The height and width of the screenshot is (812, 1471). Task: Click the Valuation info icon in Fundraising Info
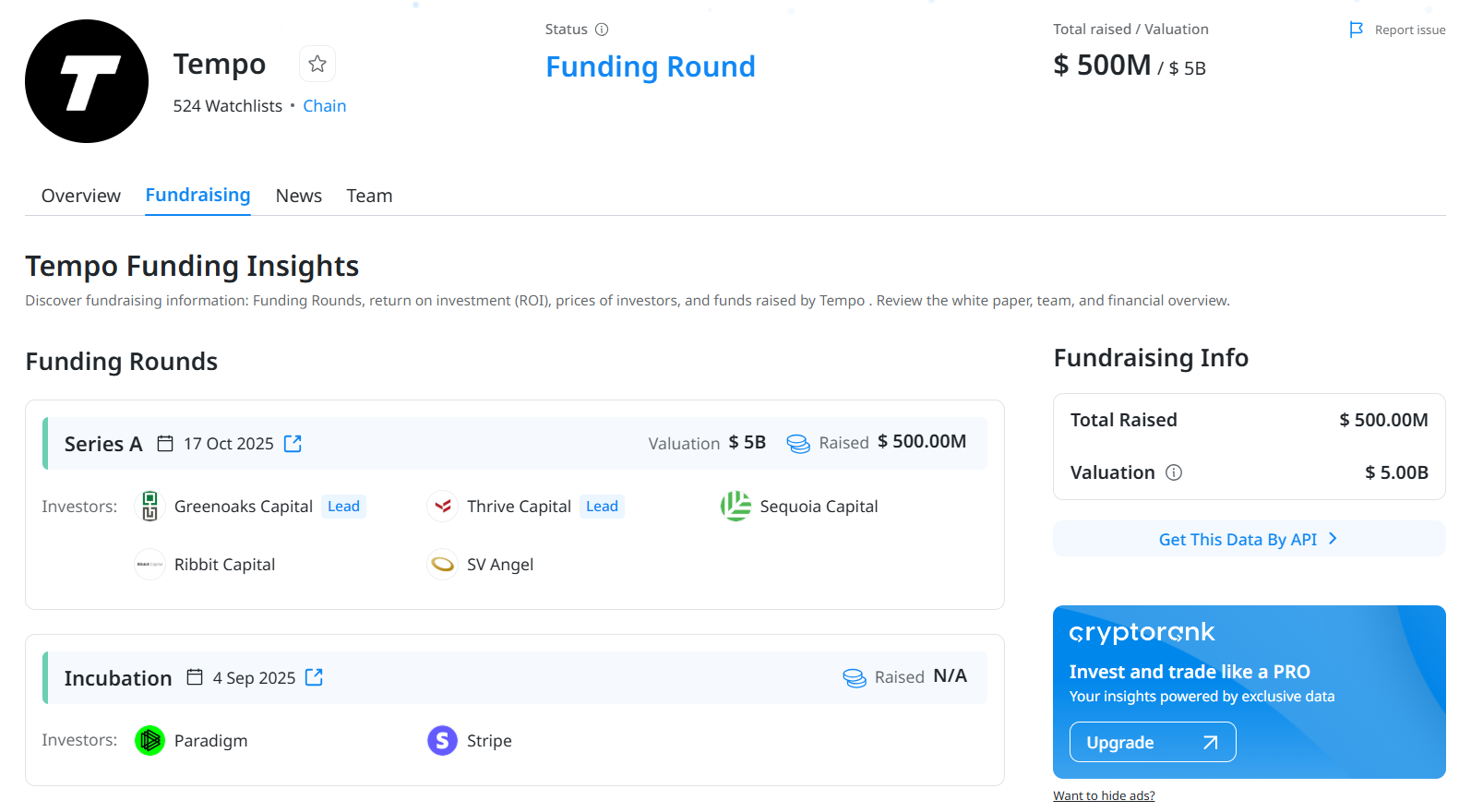coord(1174,472)
